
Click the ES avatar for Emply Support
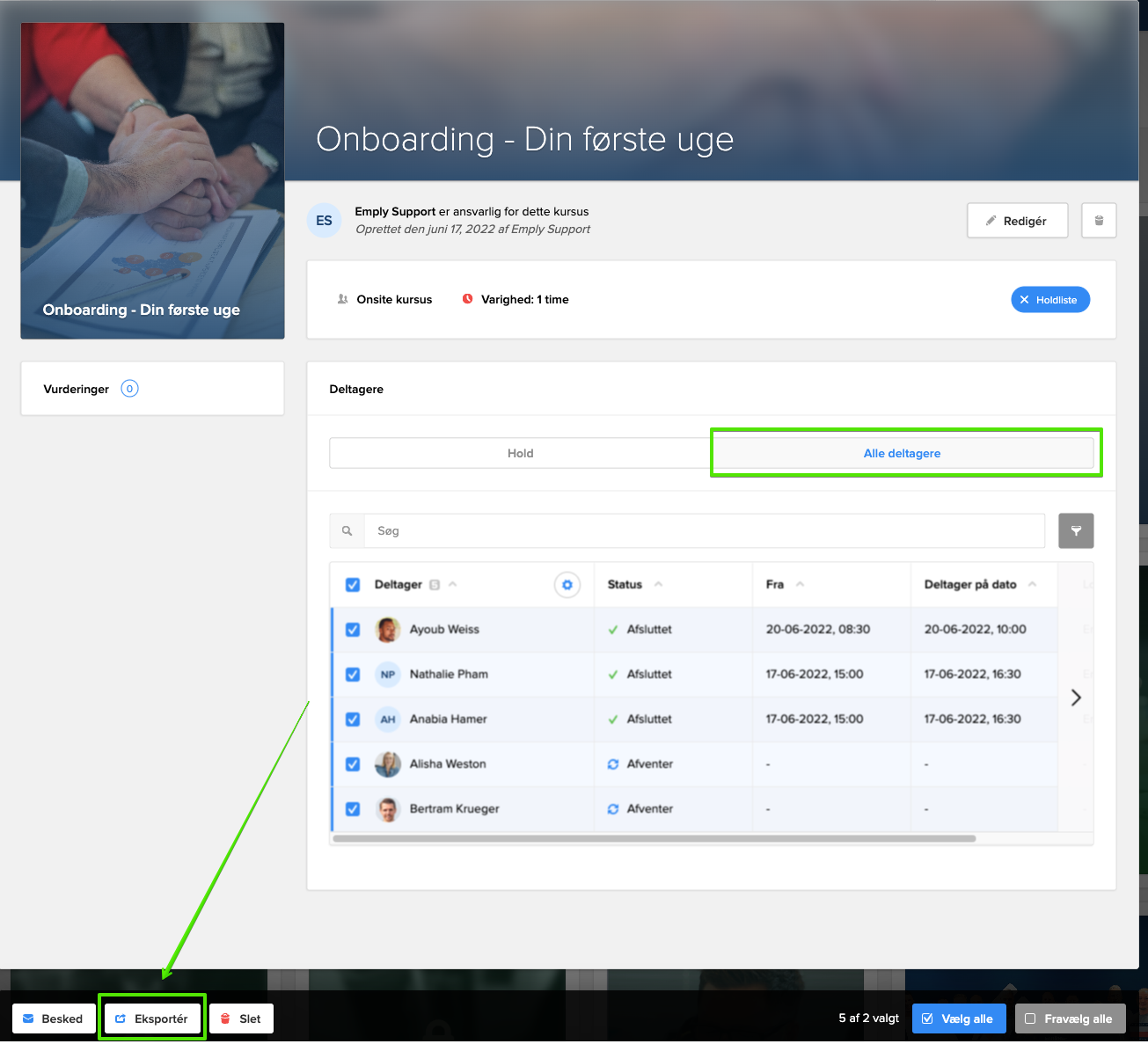324,221
